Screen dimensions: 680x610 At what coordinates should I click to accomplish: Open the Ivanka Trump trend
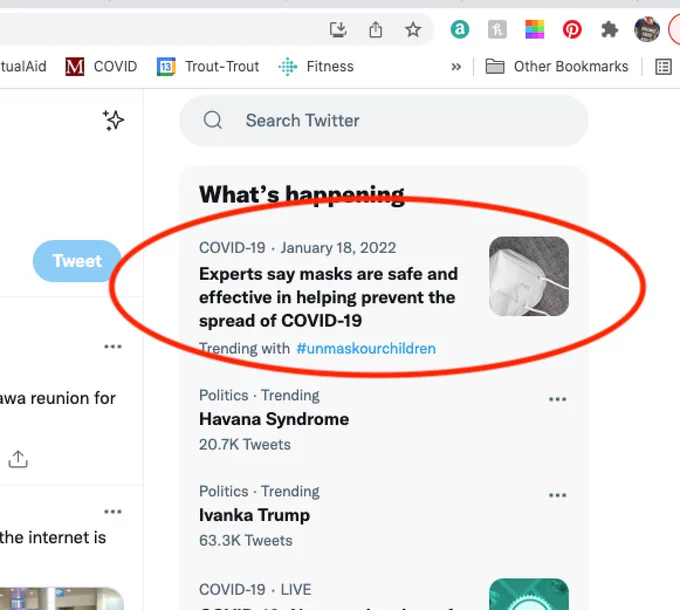point(254,515)
